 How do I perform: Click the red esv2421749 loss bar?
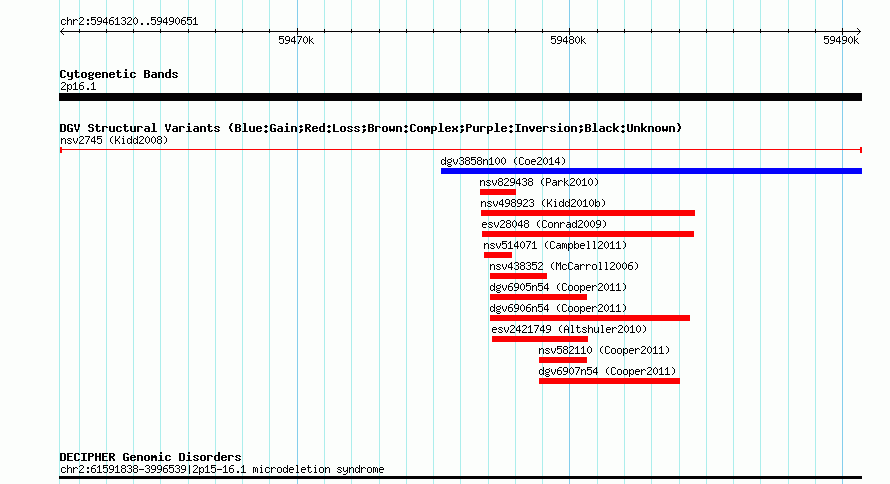(540, 339)
